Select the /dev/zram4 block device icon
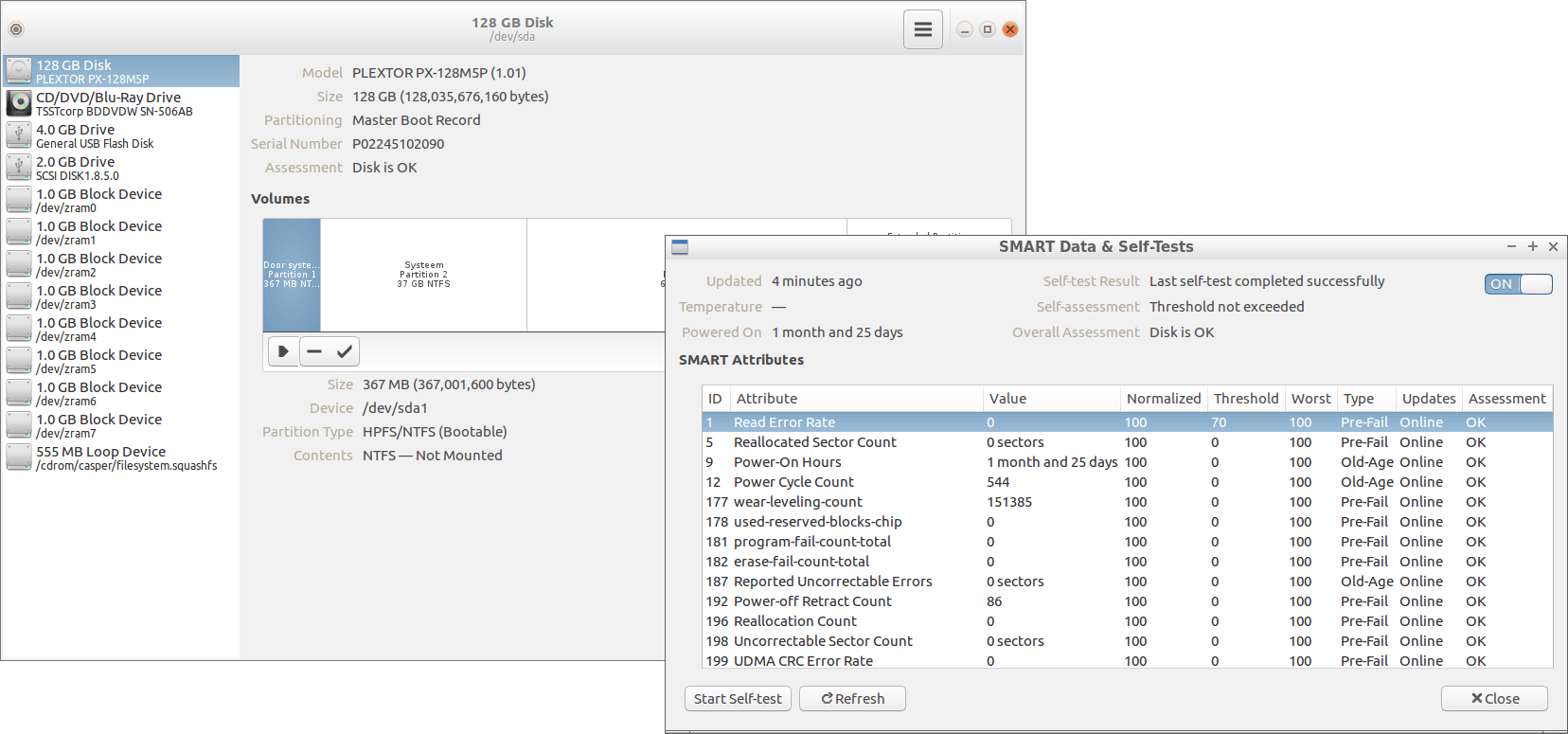Viewport: 1568px width, 734px height. pyautogui.click(x=19, y=329)
